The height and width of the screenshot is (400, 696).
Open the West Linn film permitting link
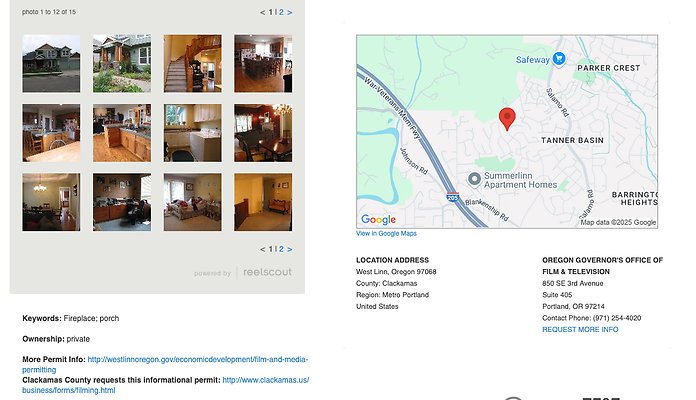[165, 364]
